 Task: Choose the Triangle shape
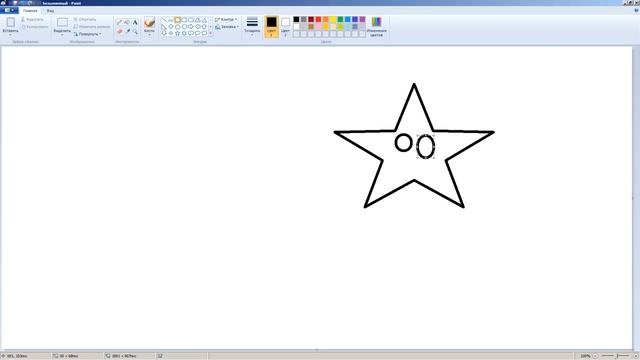click(204, 20)
